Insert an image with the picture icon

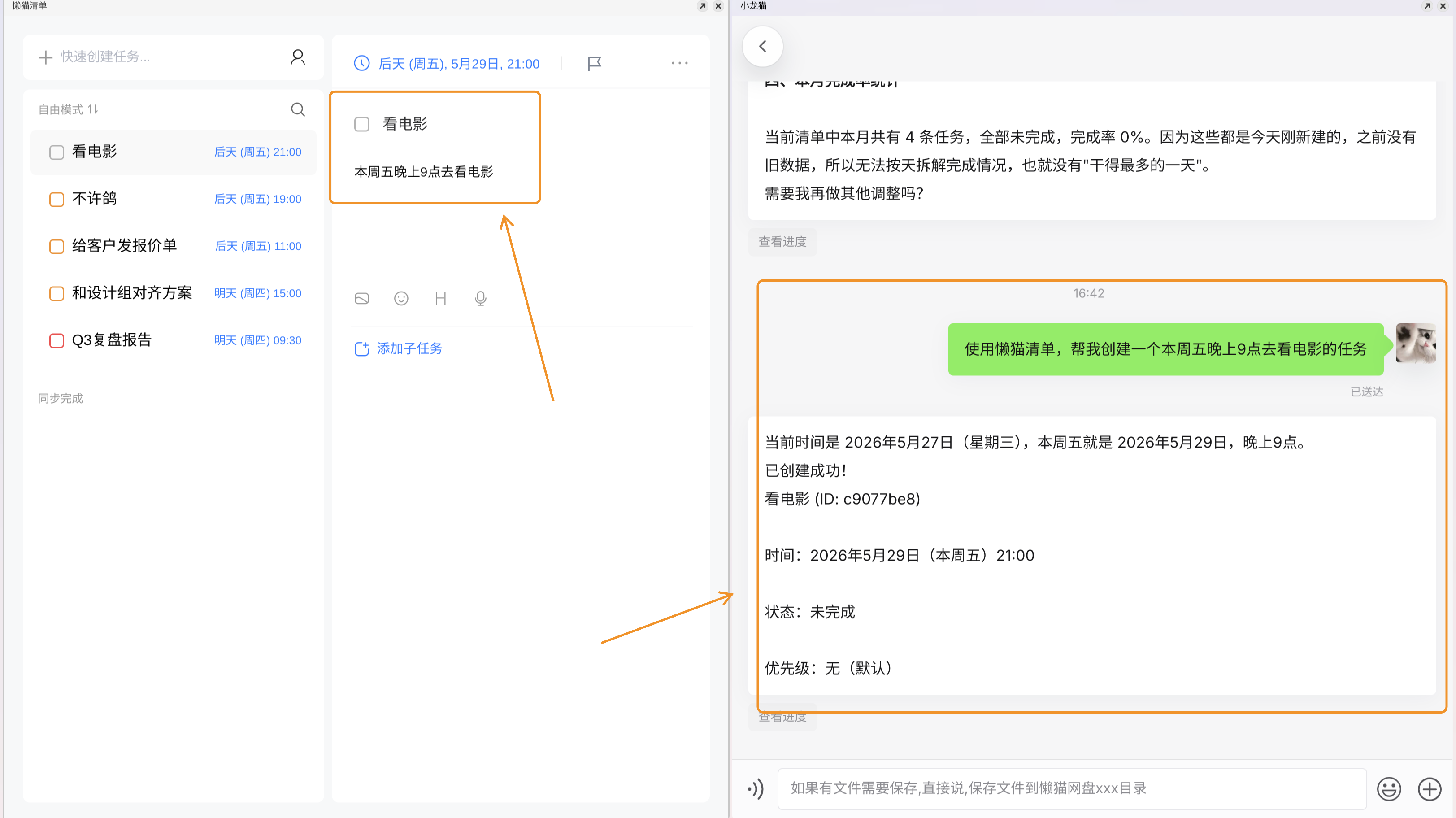tap(362, 299)
